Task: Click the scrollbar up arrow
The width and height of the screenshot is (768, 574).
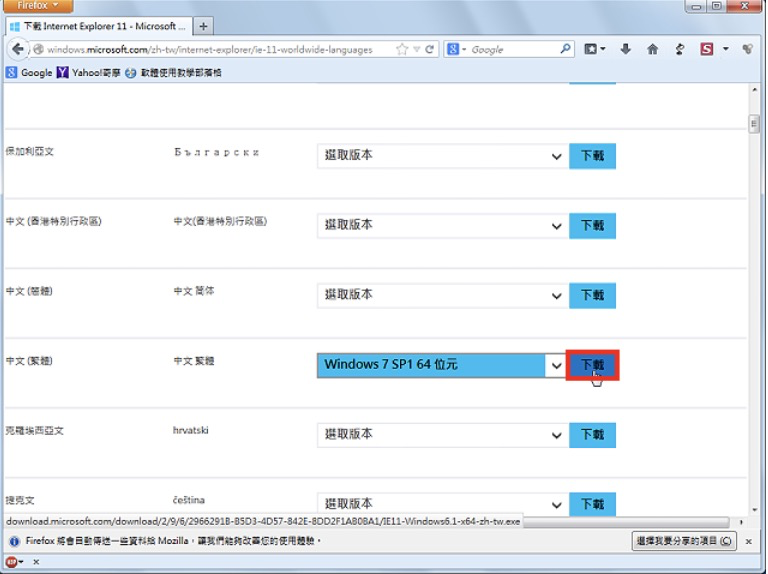Action: tap(754, 90)
